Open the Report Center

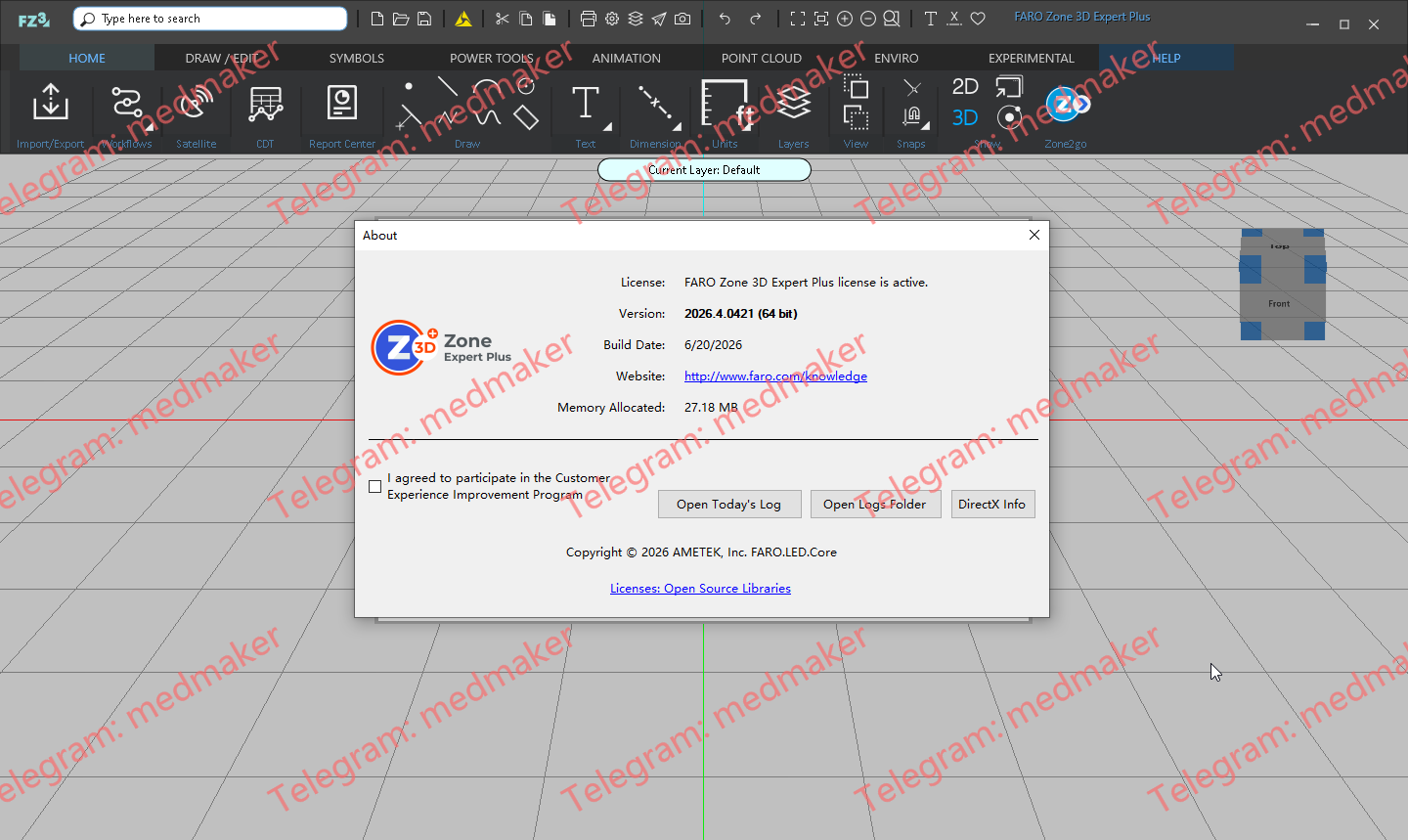click(341, 102)
